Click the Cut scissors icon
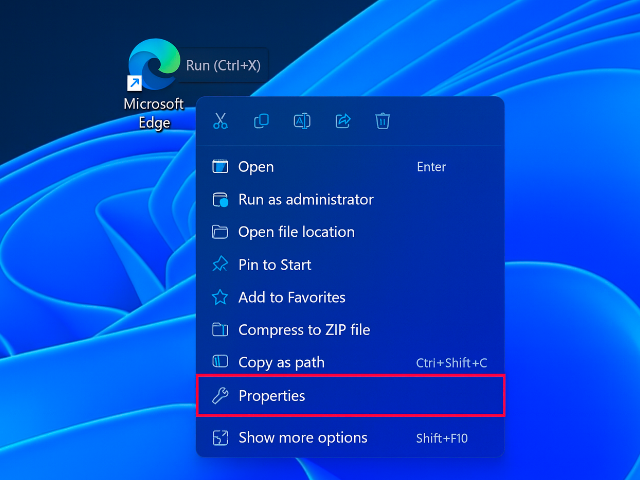The image size is (640, 480). [221, 121]
